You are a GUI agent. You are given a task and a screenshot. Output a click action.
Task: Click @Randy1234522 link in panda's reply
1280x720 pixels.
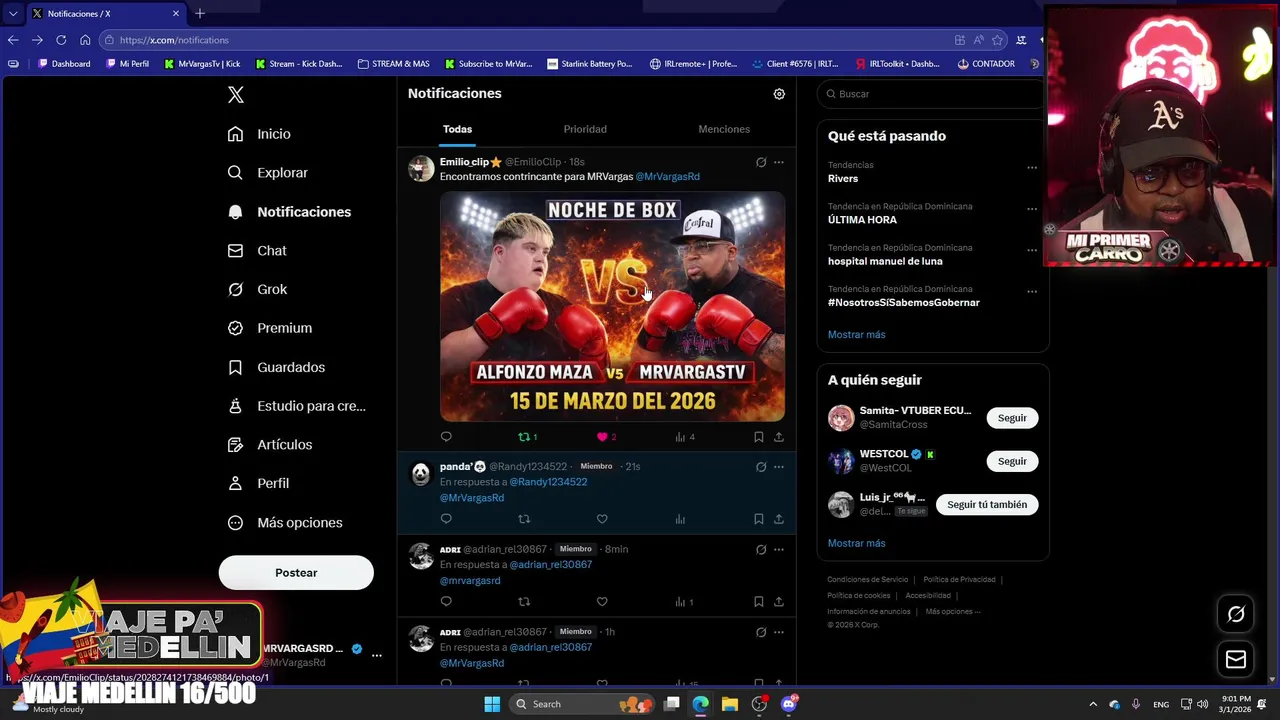click(x=548, y=482)
